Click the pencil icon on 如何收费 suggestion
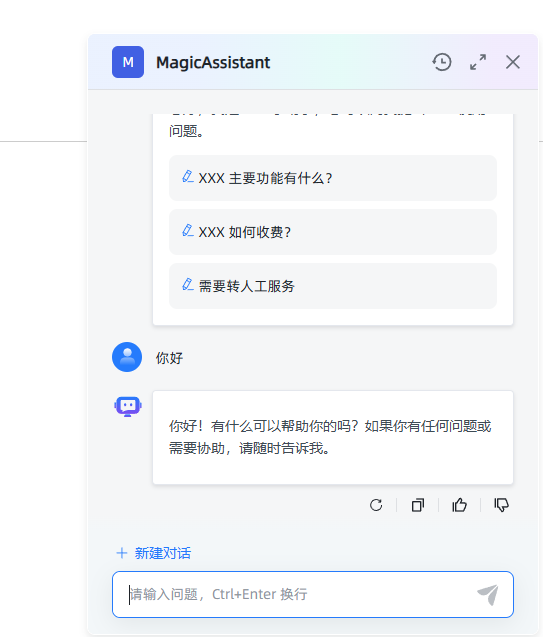This screenshot has width=543, height=637. pos(188,230)
